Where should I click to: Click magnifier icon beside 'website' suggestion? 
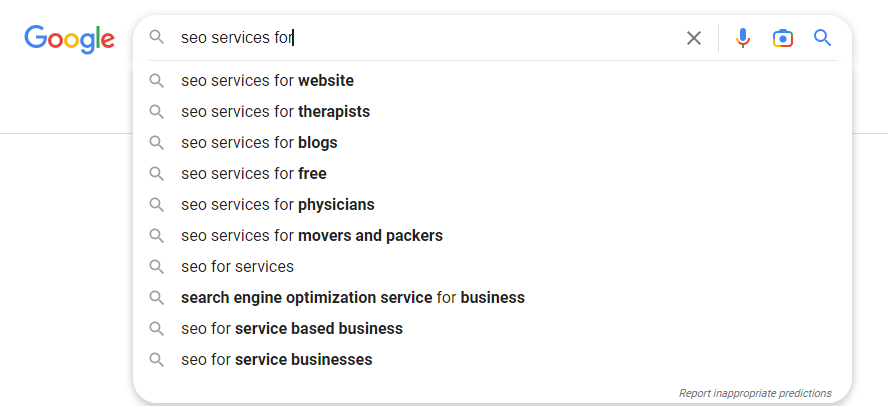click(157, 81)
